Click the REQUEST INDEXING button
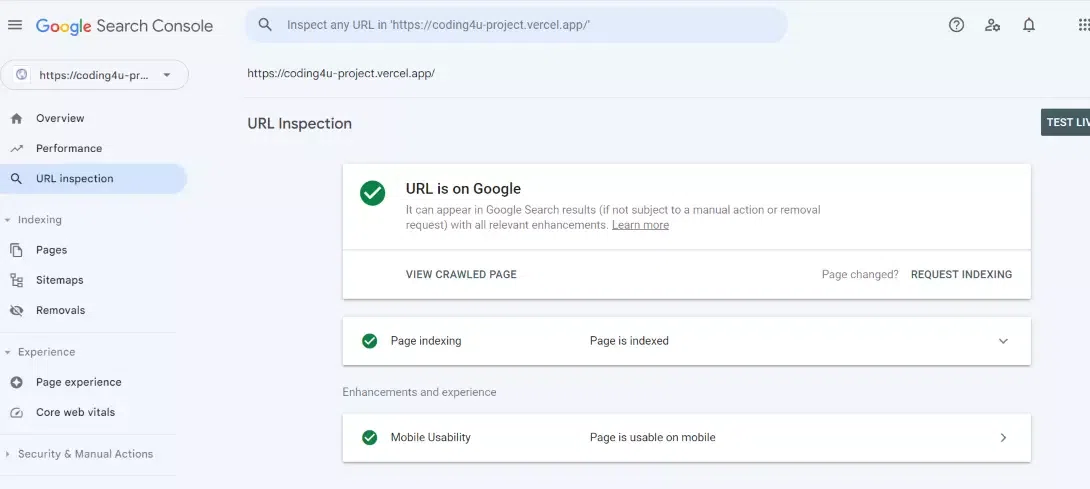The width and height of the screenshot is (1090, 489). (961, 274)
